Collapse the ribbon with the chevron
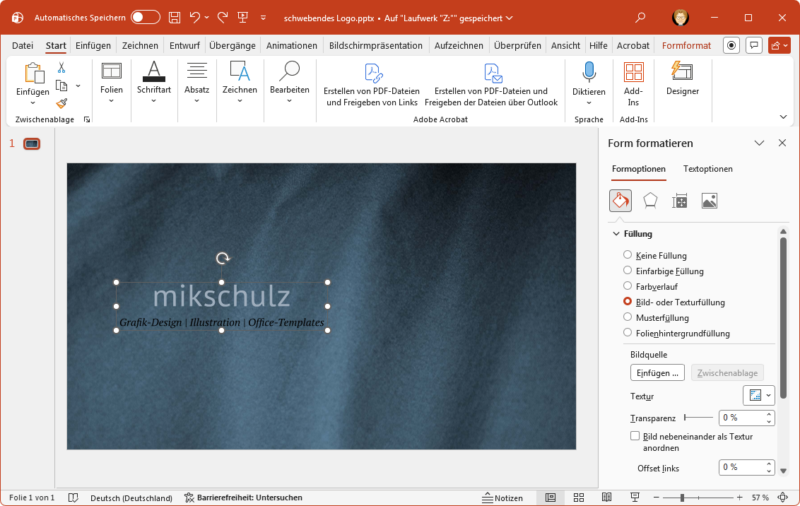 pos(783,117)
